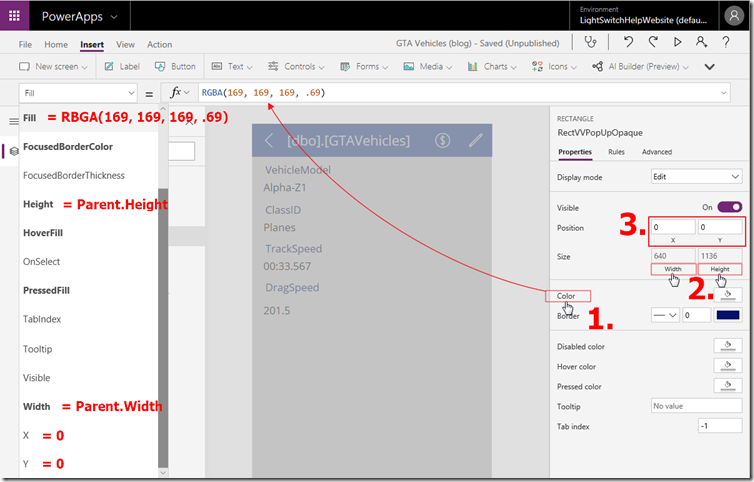Select HoverFill in property list
The width and height of the screenshot is (754, 482).
[43, 233]
